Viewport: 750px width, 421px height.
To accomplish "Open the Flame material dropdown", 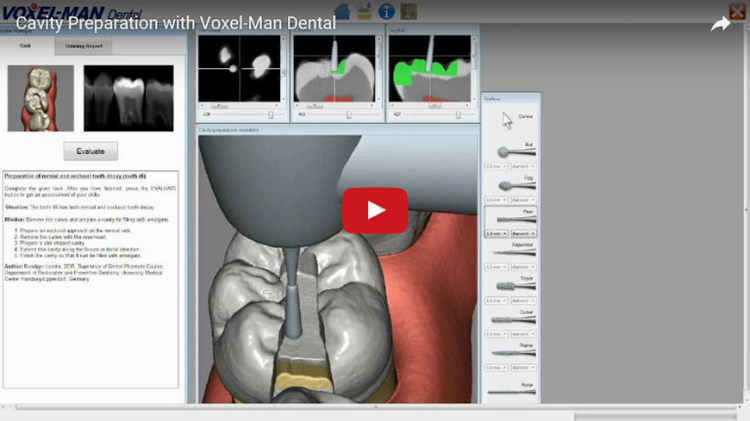I will coord(523,367).
